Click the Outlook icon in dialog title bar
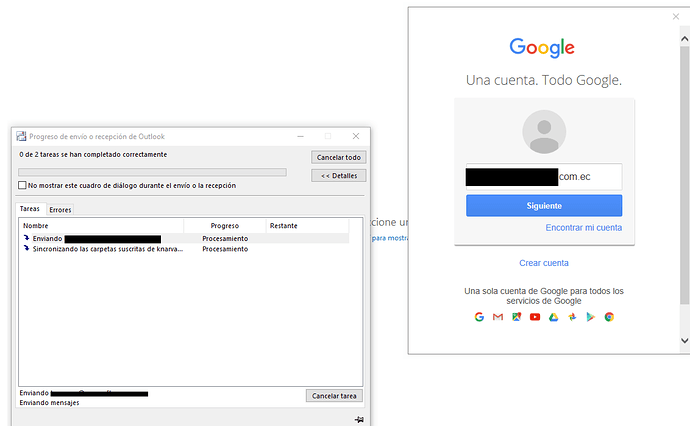Screen dimensions: 690x426 21,136
